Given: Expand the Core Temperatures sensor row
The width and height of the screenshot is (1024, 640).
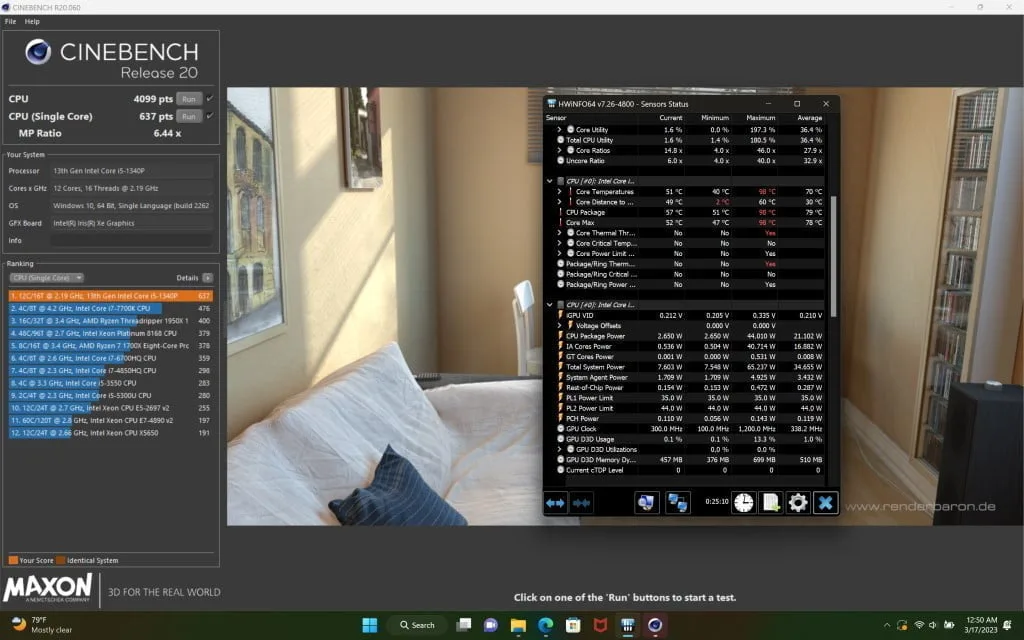Looking at the screenshot, I should pyautogui.click(x=560, y=191).
